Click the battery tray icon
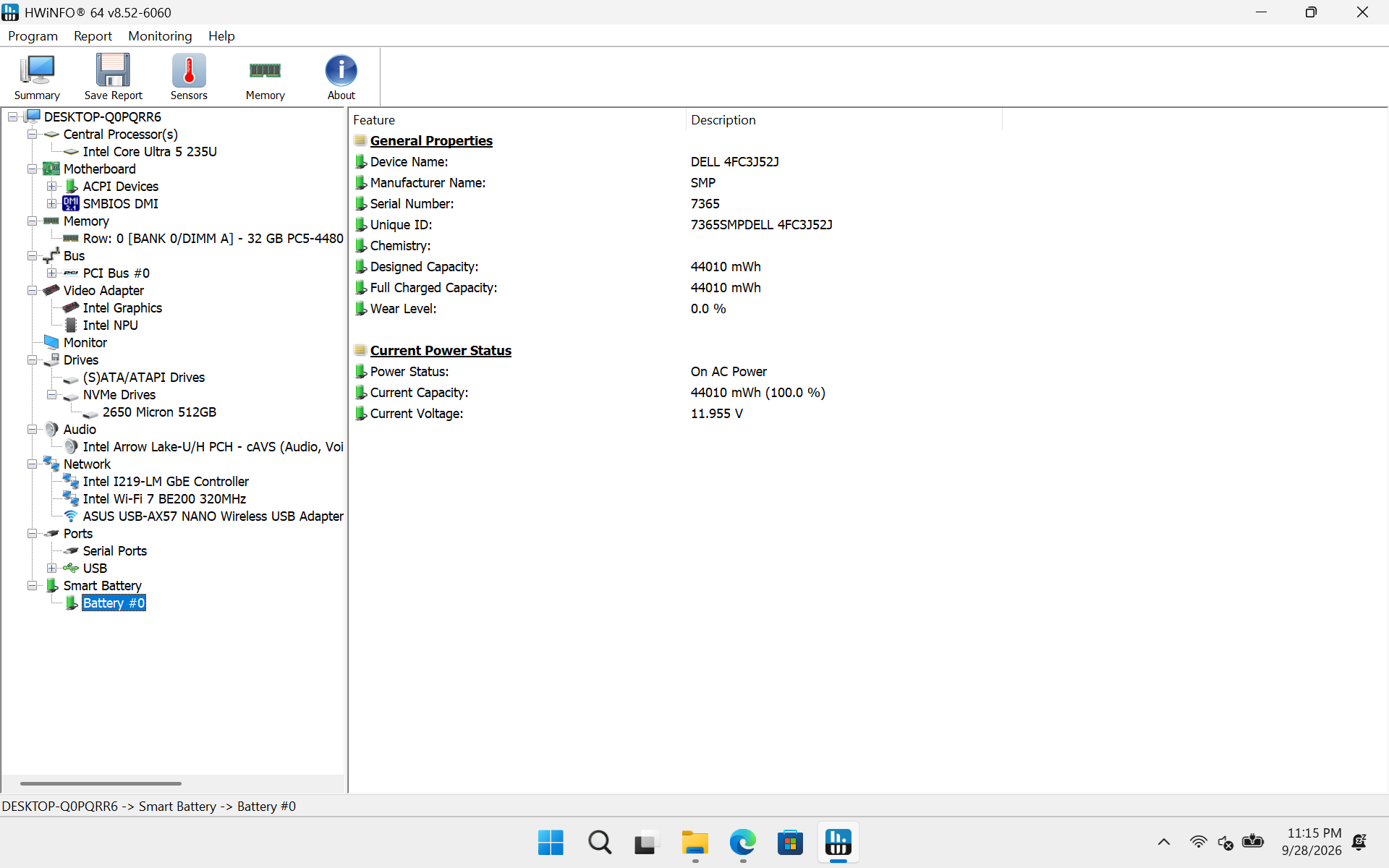This screenshot has height=868, width=1389. [x=1252, y=842]
